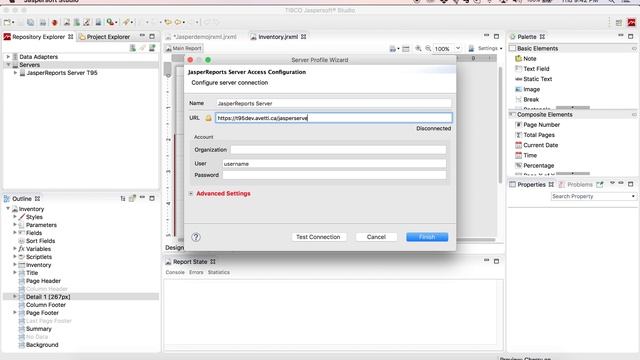Pick Static Text from Palette
This screenshot has height=360, width=640.
537,79
